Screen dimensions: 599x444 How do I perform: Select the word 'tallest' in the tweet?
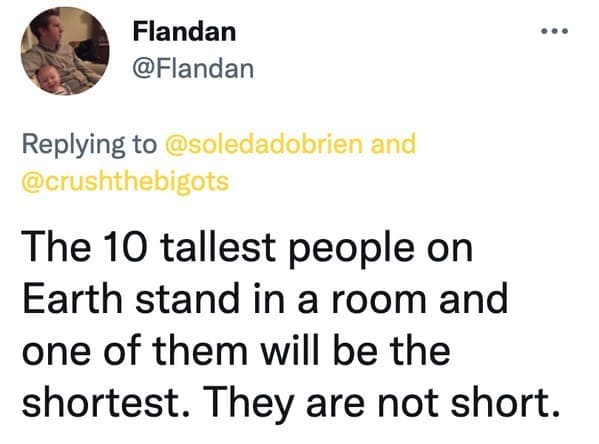tap(218, 247)
